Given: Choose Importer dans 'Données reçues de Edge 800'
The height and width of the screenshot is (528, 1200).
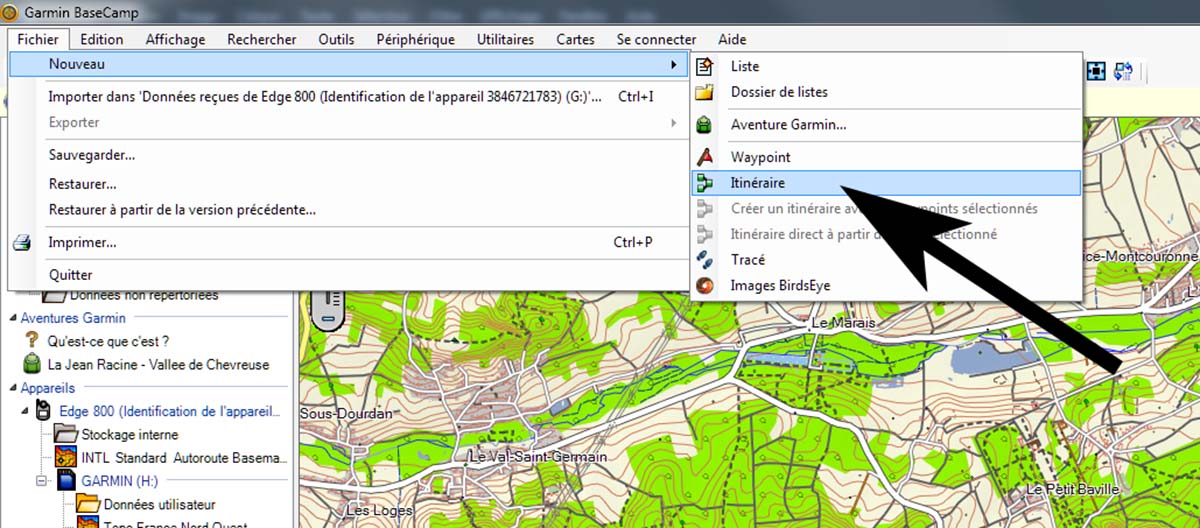Looking at the screenshot, I should 349,97.
